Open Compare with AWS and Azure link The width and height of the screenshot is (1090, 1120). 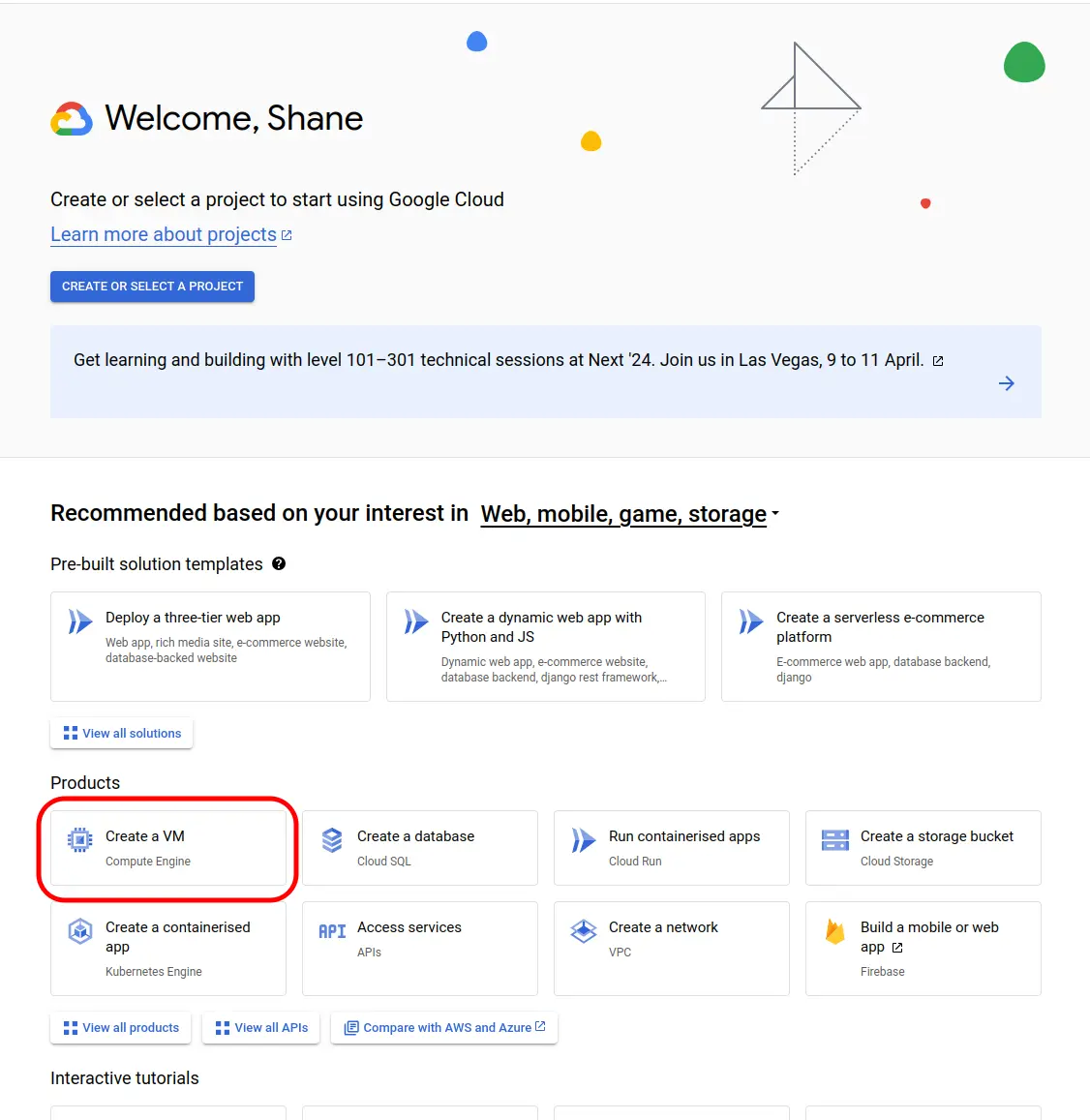click(x=444, y=1028)
